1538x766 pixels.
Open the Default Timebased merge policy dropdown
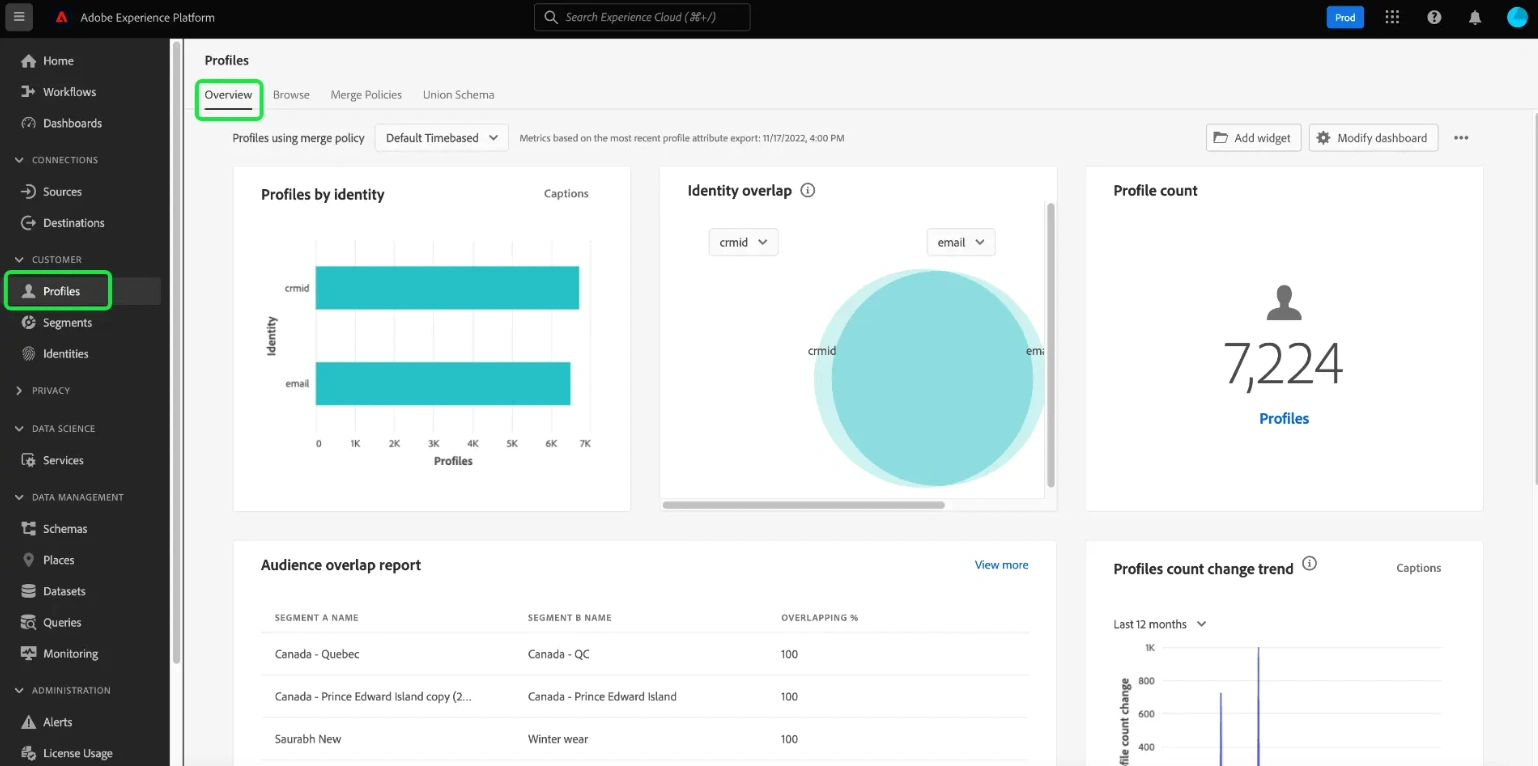click(x=441, y=137)
